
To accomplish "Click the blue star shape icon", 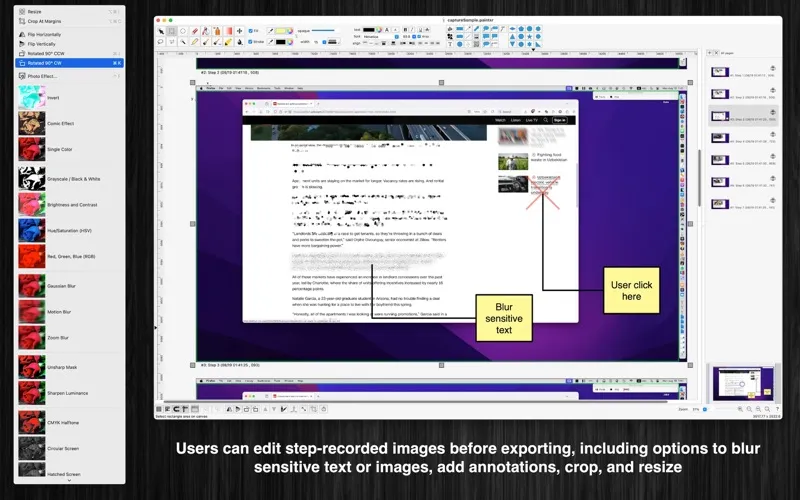I will click(x=530, y=36).
